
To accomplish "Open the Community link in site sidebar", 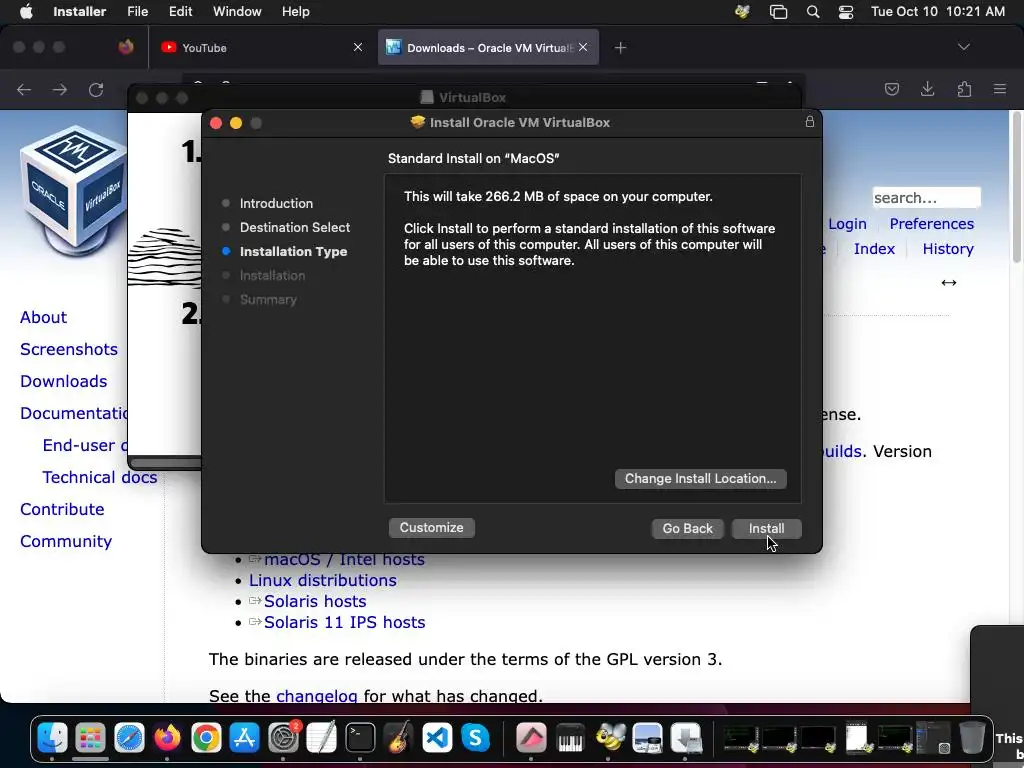I will 66,541.
